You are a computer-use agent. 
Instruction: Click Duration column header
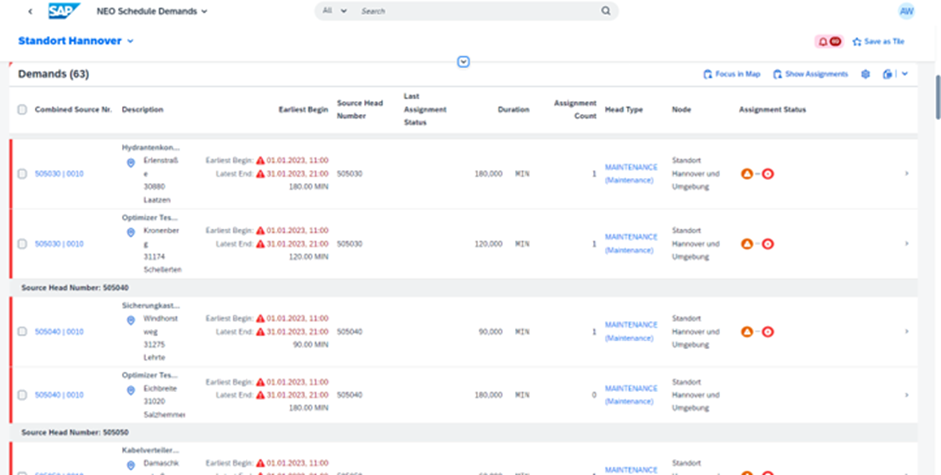tap(513, 110)
